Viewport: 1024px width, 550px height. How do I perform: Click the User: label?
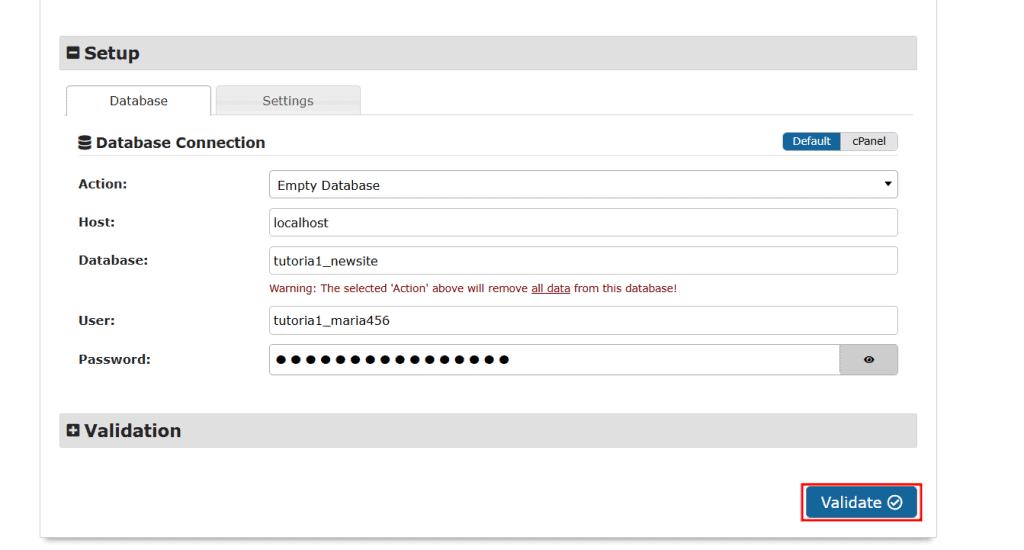97,320
